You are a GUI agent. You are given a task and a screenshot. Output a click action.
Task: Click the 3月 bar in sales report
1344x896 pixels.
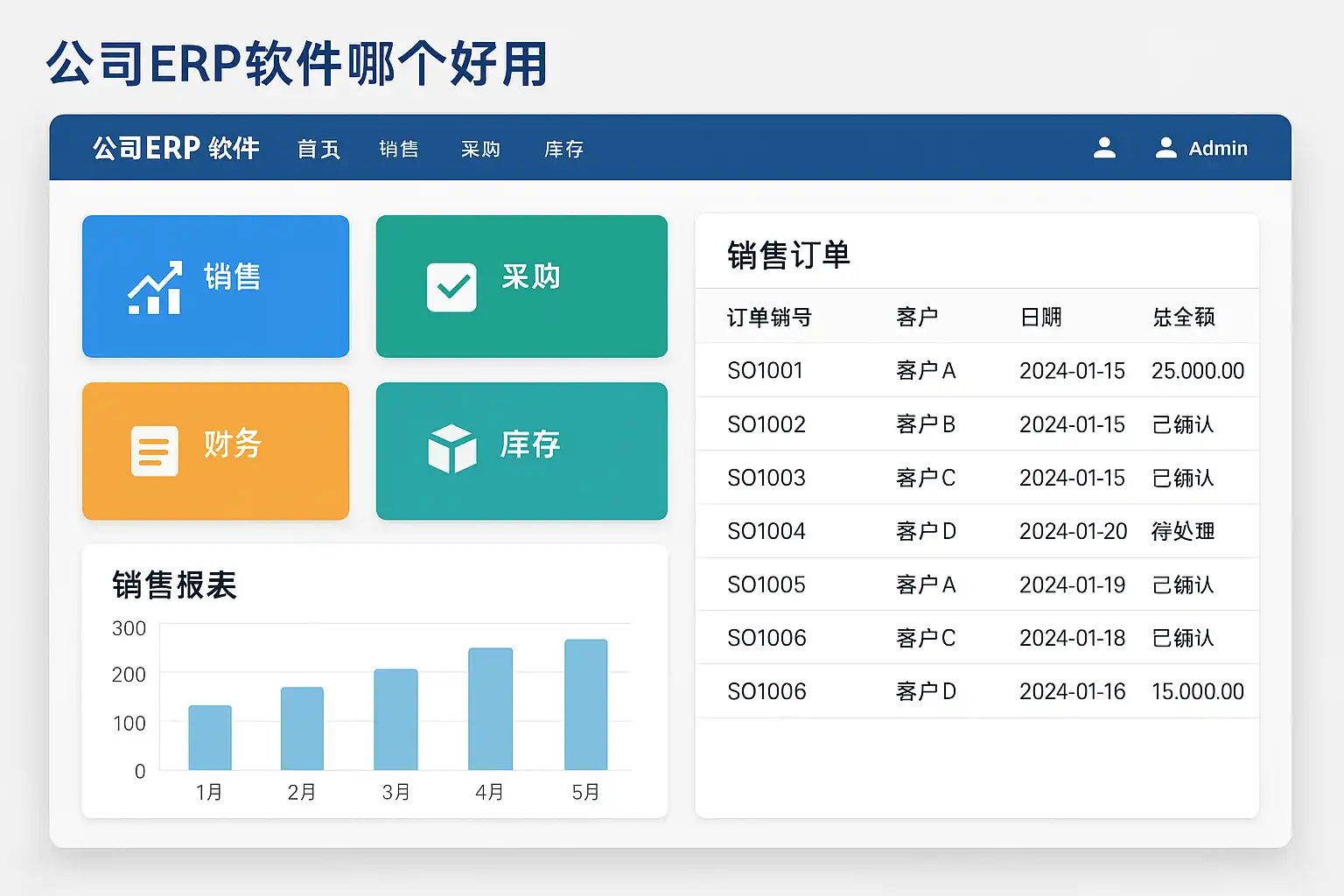395,719
